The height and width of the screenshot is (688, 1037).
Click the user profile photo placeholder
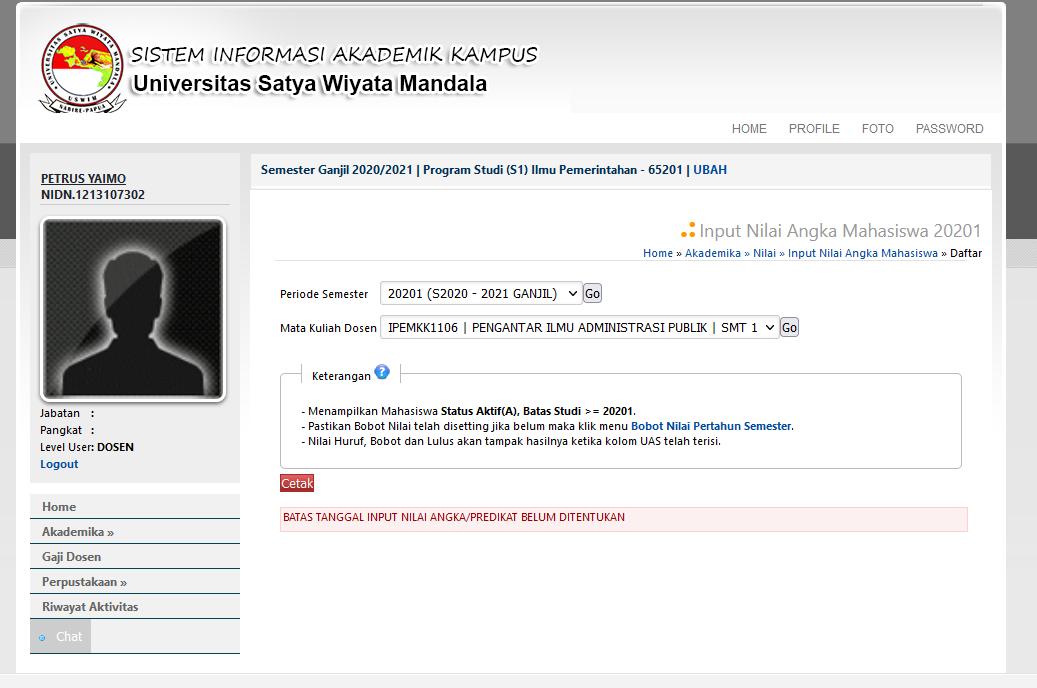(x=133, y=309)
